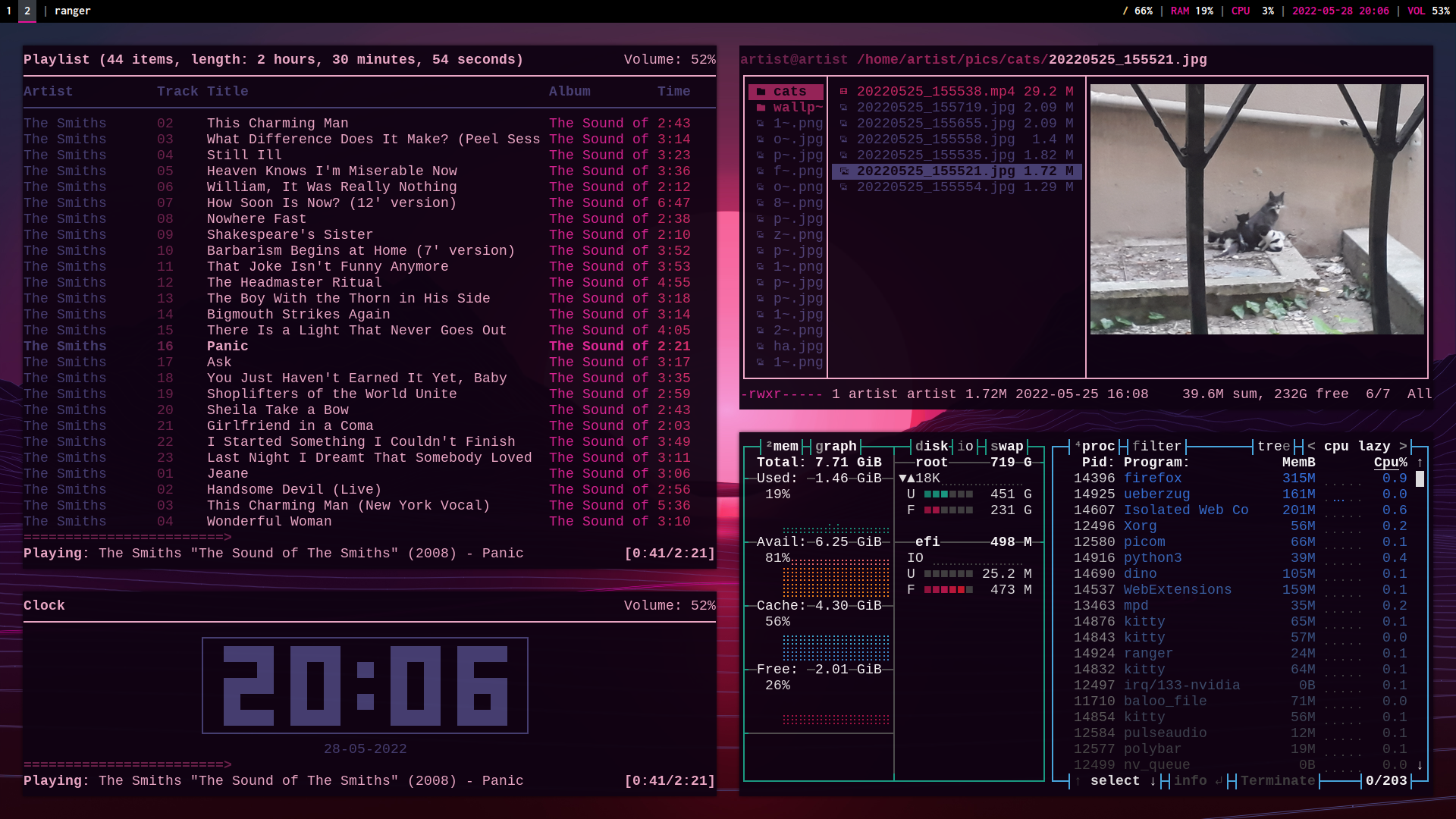Open the cats folder in ranger
The width and height of the screenshot is (1456, 819).
point(786,92)
